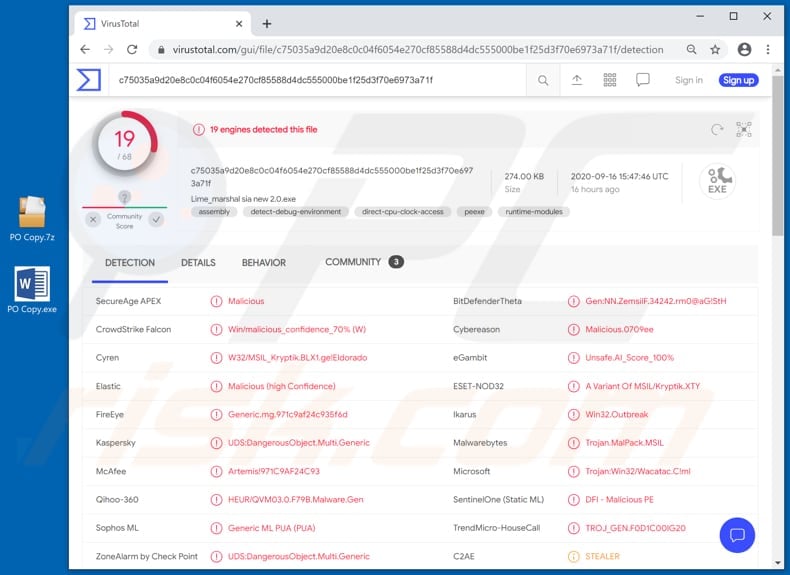Click the Ikarus Win32.Outbreak result
790x575 pixels.
click(617, 415)
